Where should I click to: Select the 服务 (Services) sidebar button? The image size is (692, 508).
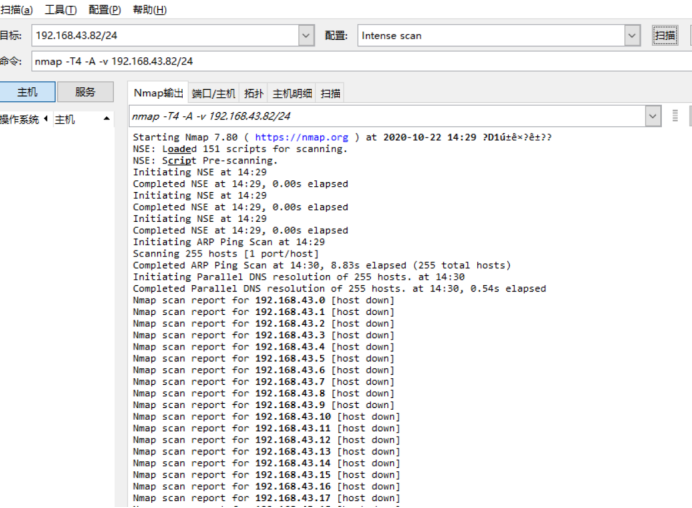point(85,92)
